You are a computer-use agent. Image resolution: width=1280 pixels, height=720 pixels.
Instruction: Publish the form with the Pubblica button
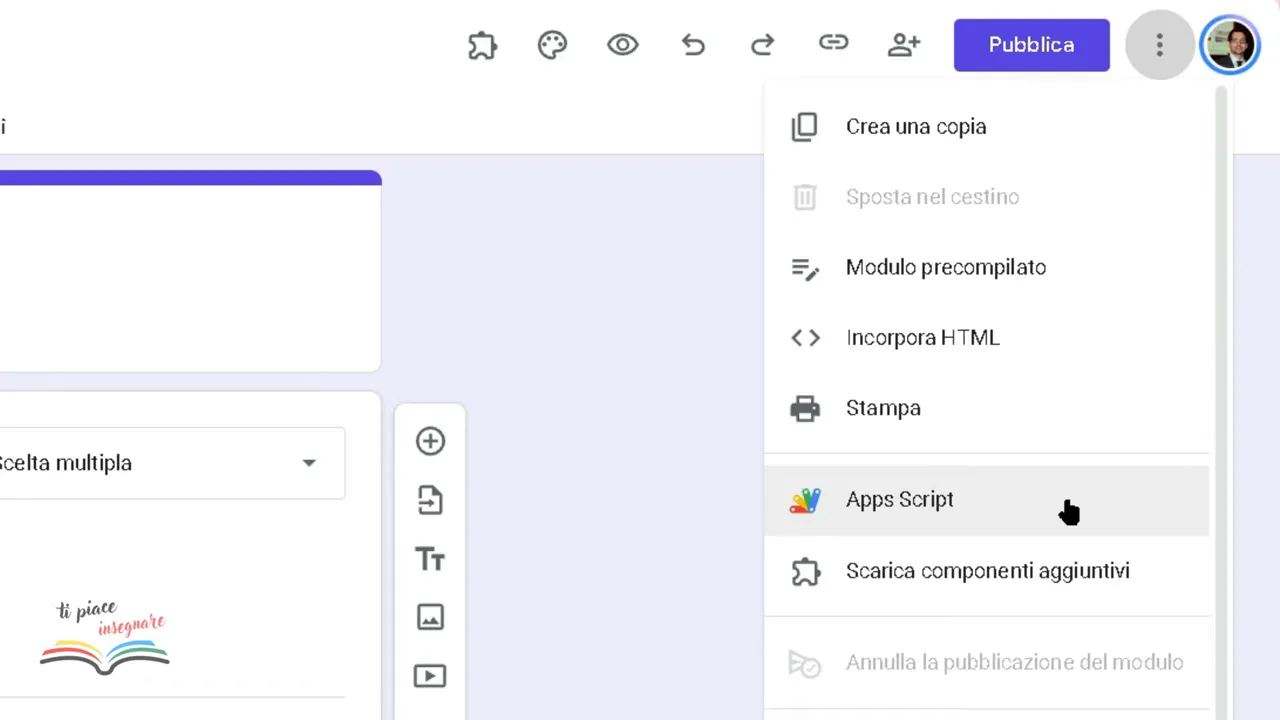point(1031,45)
